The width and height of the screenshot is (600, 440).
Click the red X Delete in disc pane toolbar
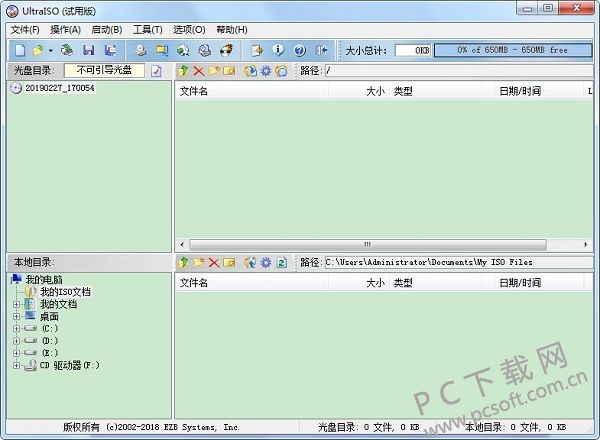pyautogui.click(x=199, y=71)
